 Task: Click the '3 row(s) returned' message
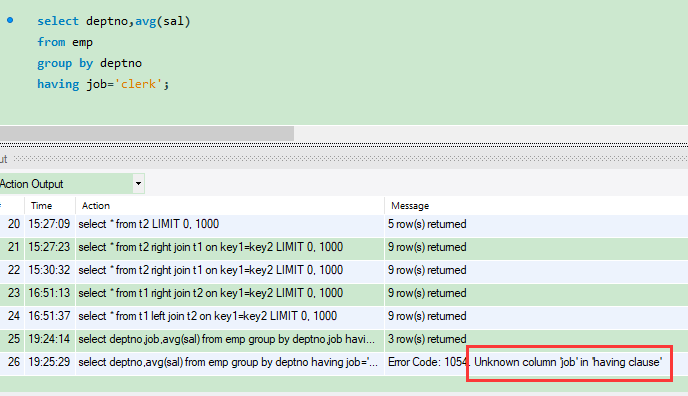tap(426, 339)
